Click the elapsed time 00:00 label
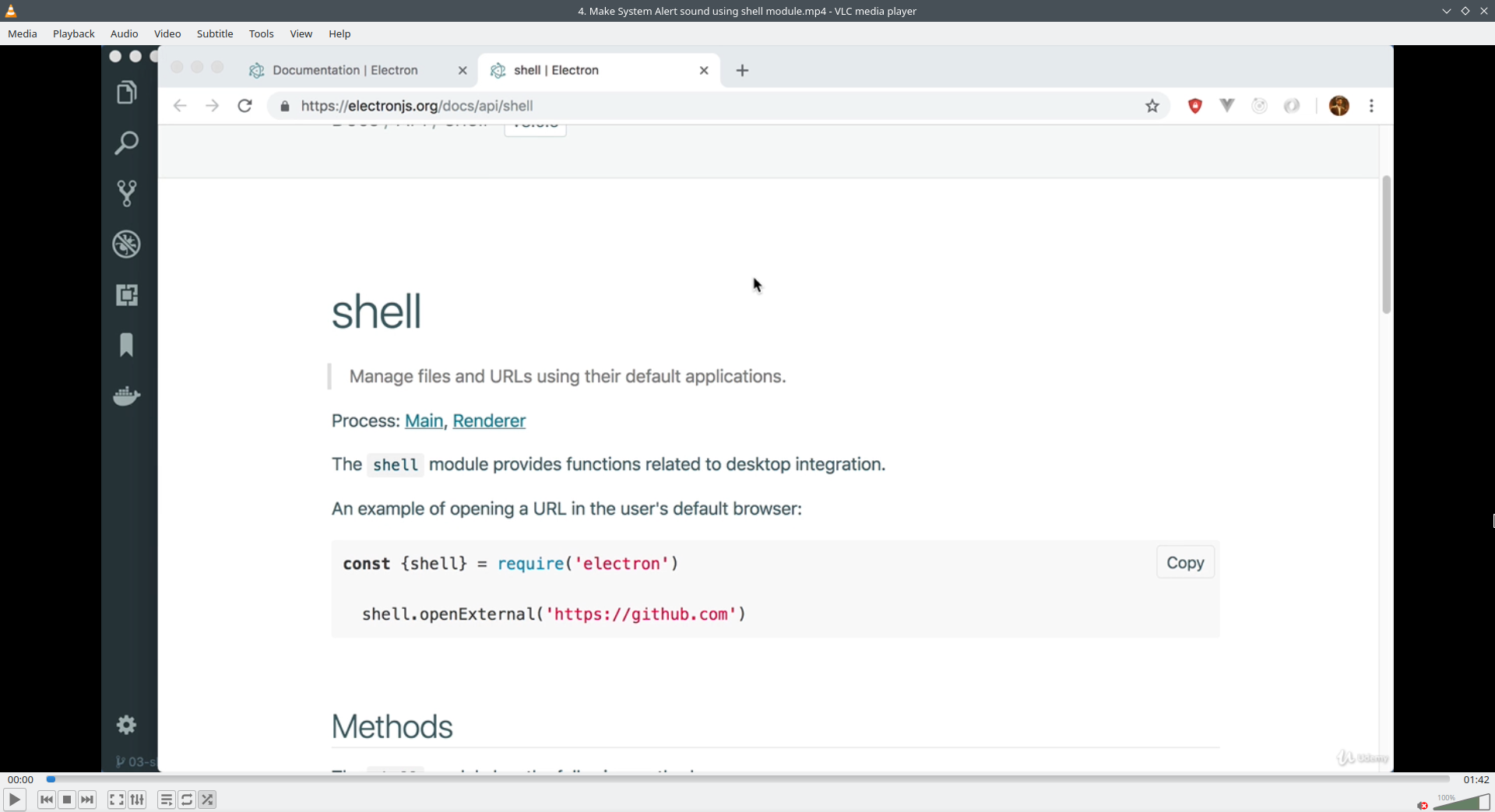Viewport: 1495px width, 812px height. coord(21,779)
